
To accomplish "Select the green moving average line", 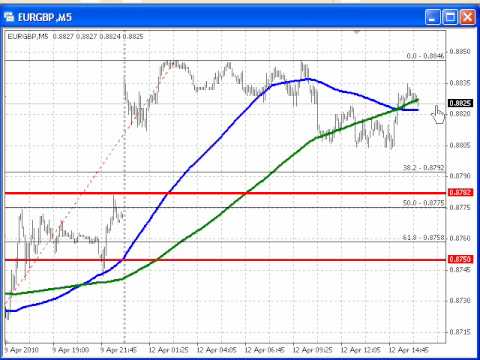I will coord(247,192).
